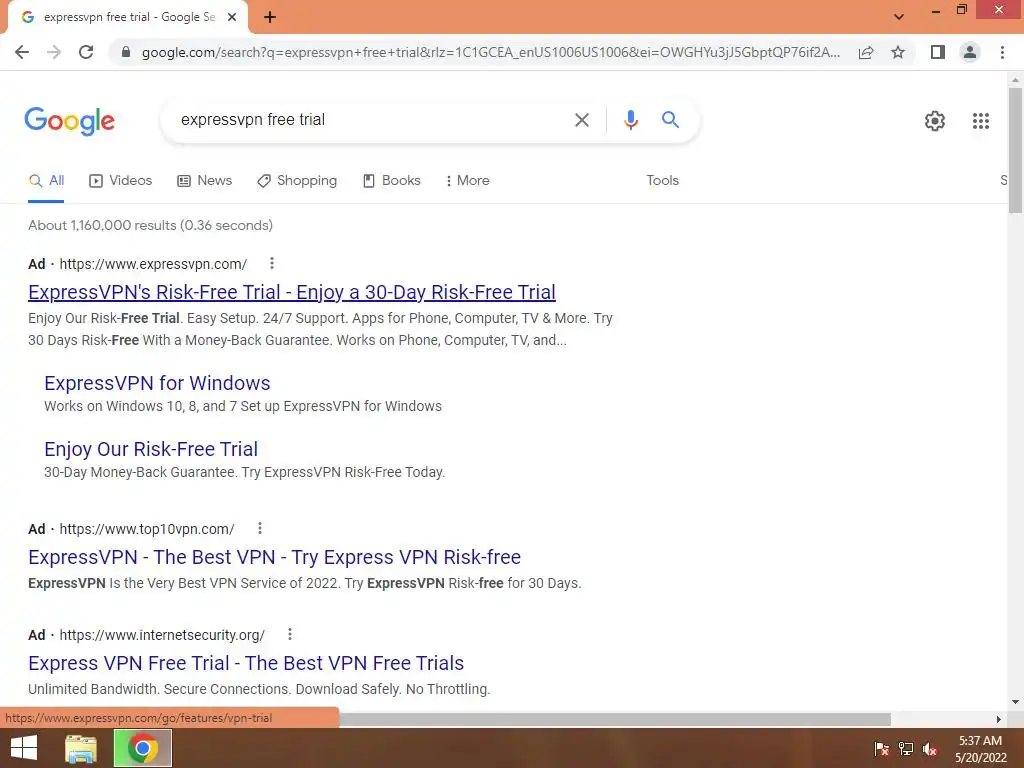Reload the current page
Screen dimensions: 1024x768
86,52
